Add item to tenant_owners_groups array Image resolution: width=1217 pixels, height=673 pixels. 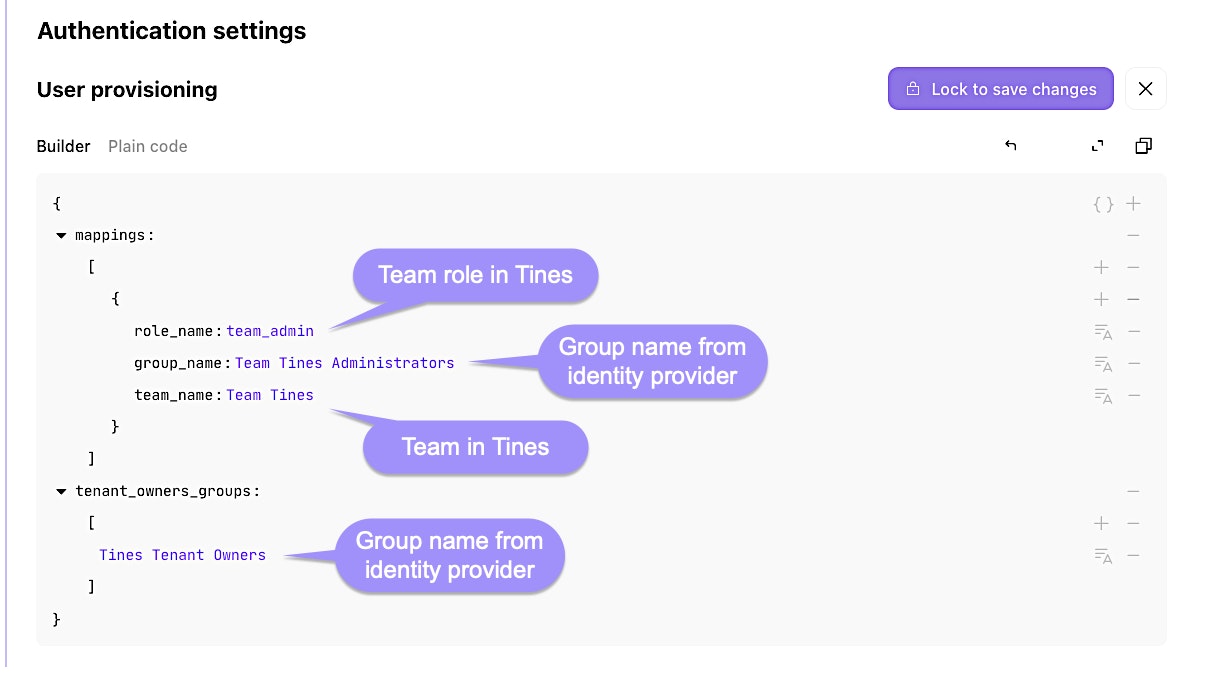click(1101, 524)
